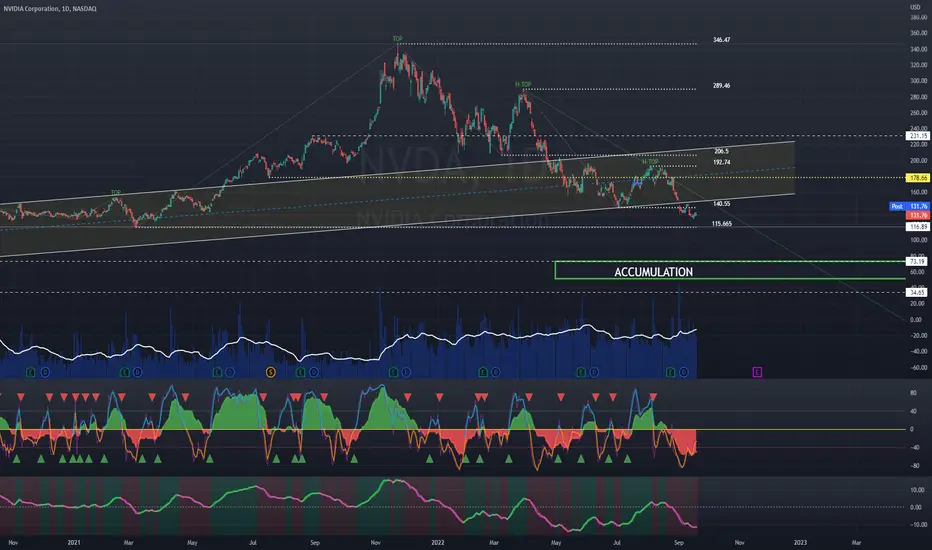Click the H-TOP label near the 192.74 level
932x550 pixels.
tap(650, 162)
